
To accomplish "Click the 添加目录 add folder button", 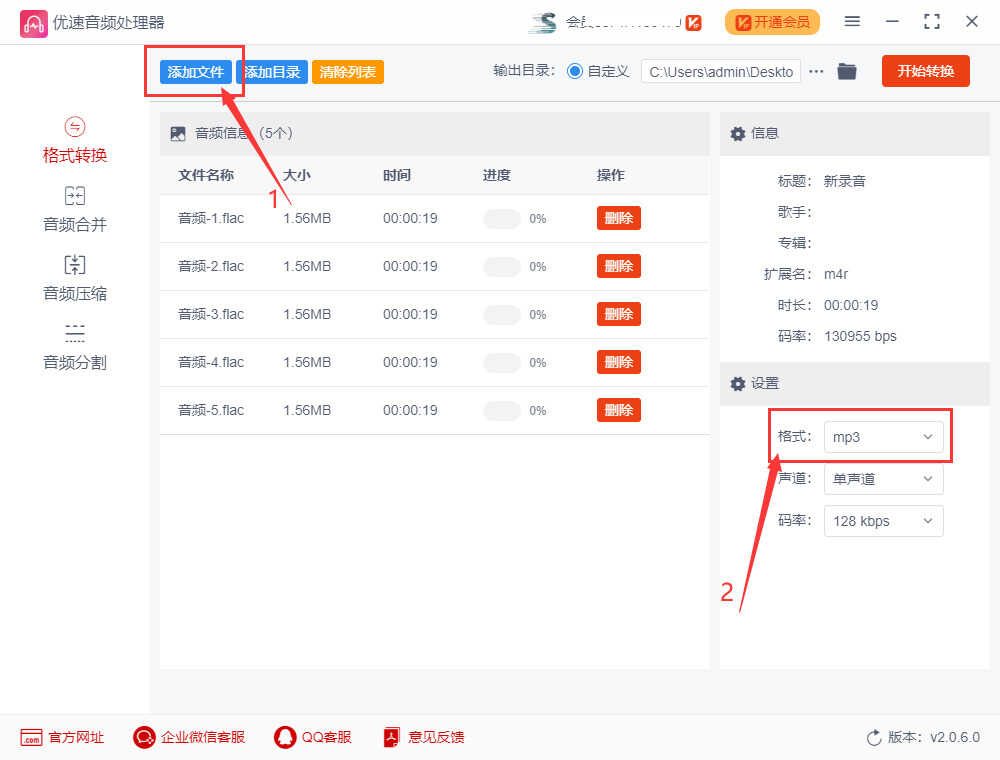I will click(272, 72).
